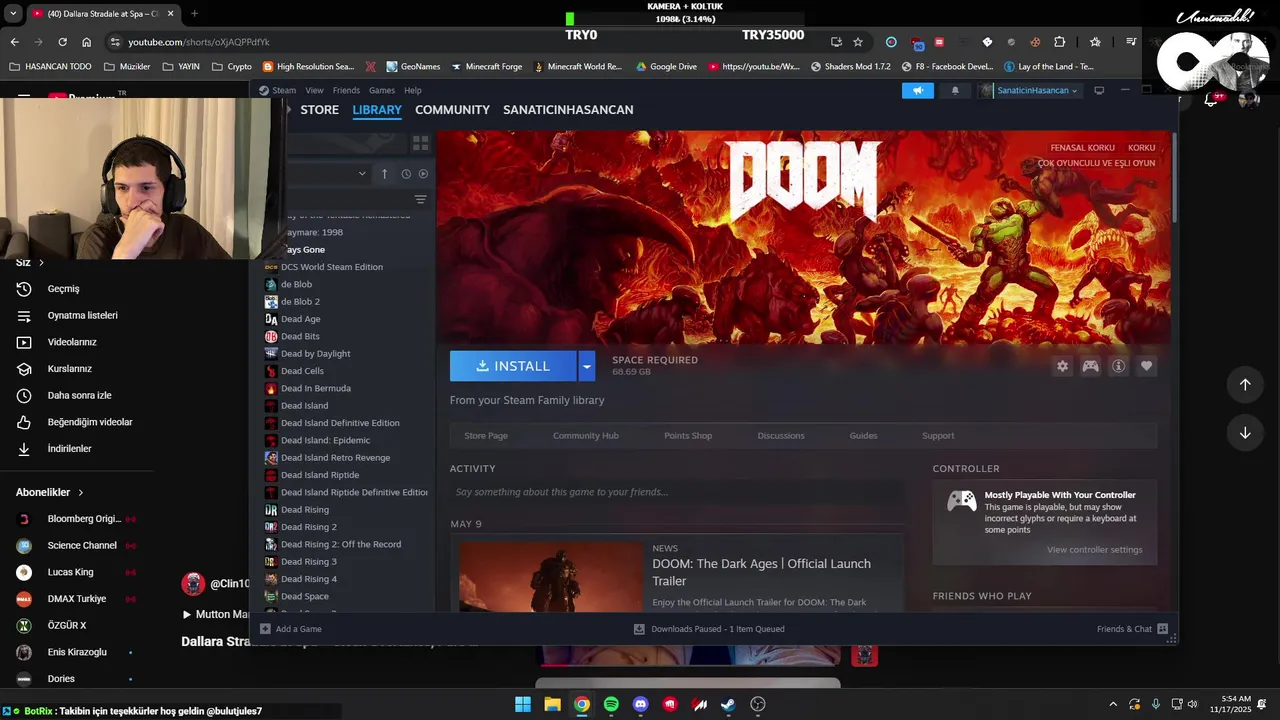Viewport: 1280px width, 720px height.
Task: Open the DOOM: The Dark Ages trailer thumbnail
Action: point(550,576)
